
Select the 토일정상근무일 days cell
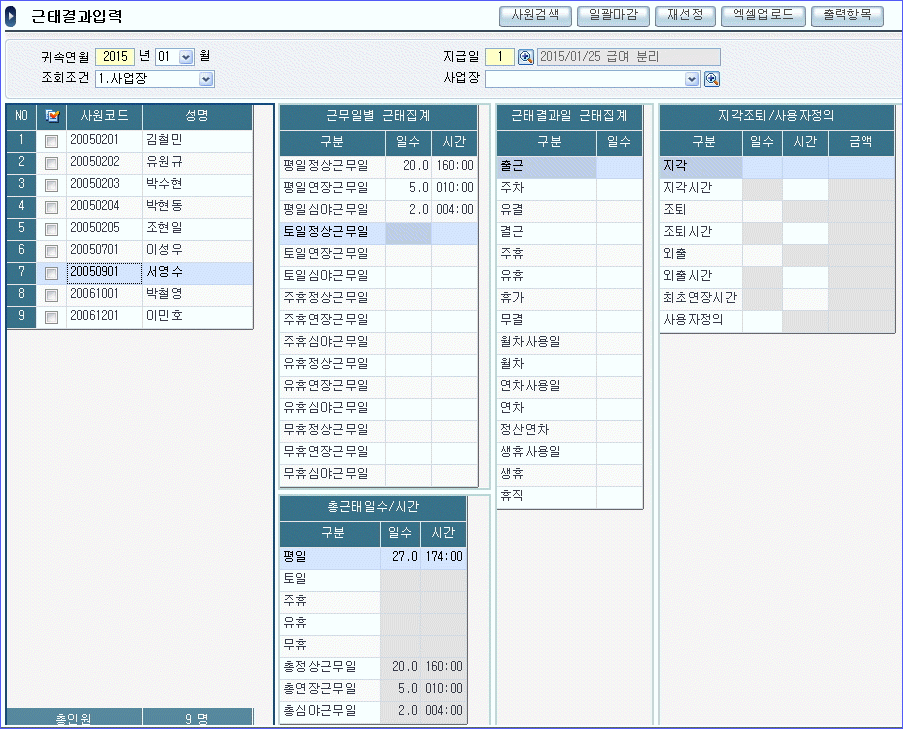tap(408, 232)
